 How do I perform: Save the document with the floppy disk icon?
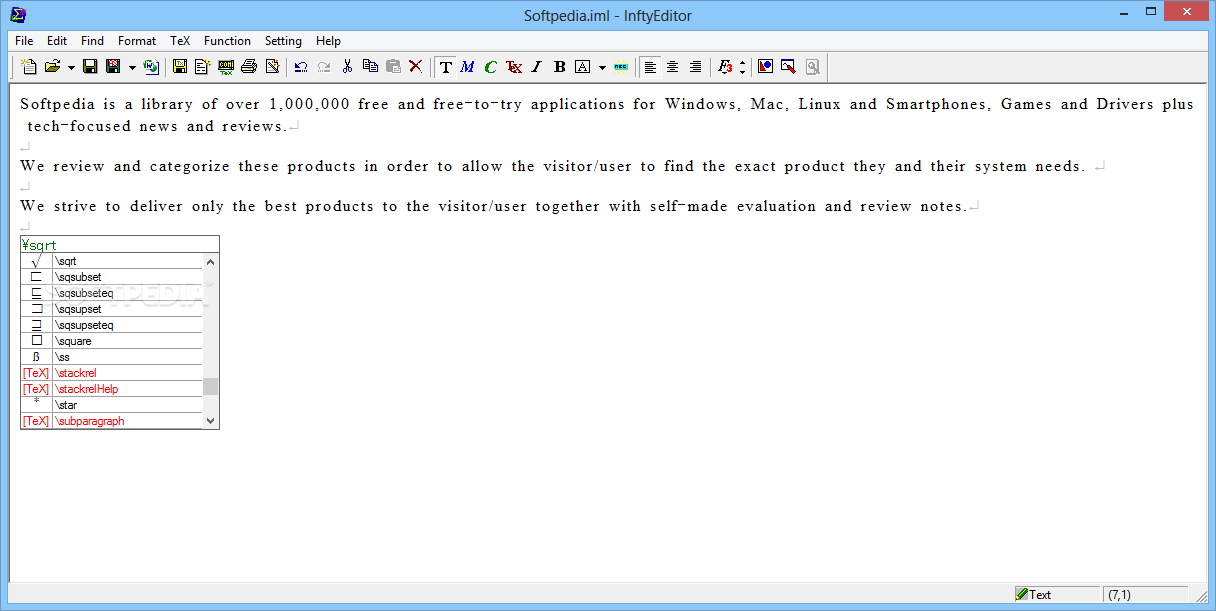[90, 67]
